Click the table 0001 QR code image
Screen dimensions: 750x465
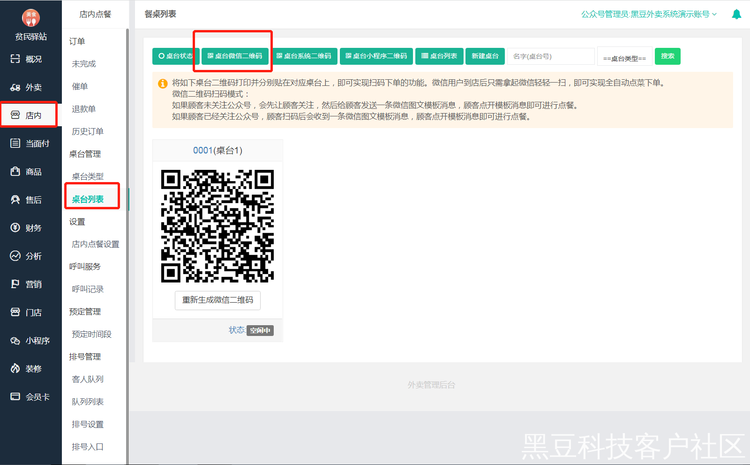click(x=218, y=226)
